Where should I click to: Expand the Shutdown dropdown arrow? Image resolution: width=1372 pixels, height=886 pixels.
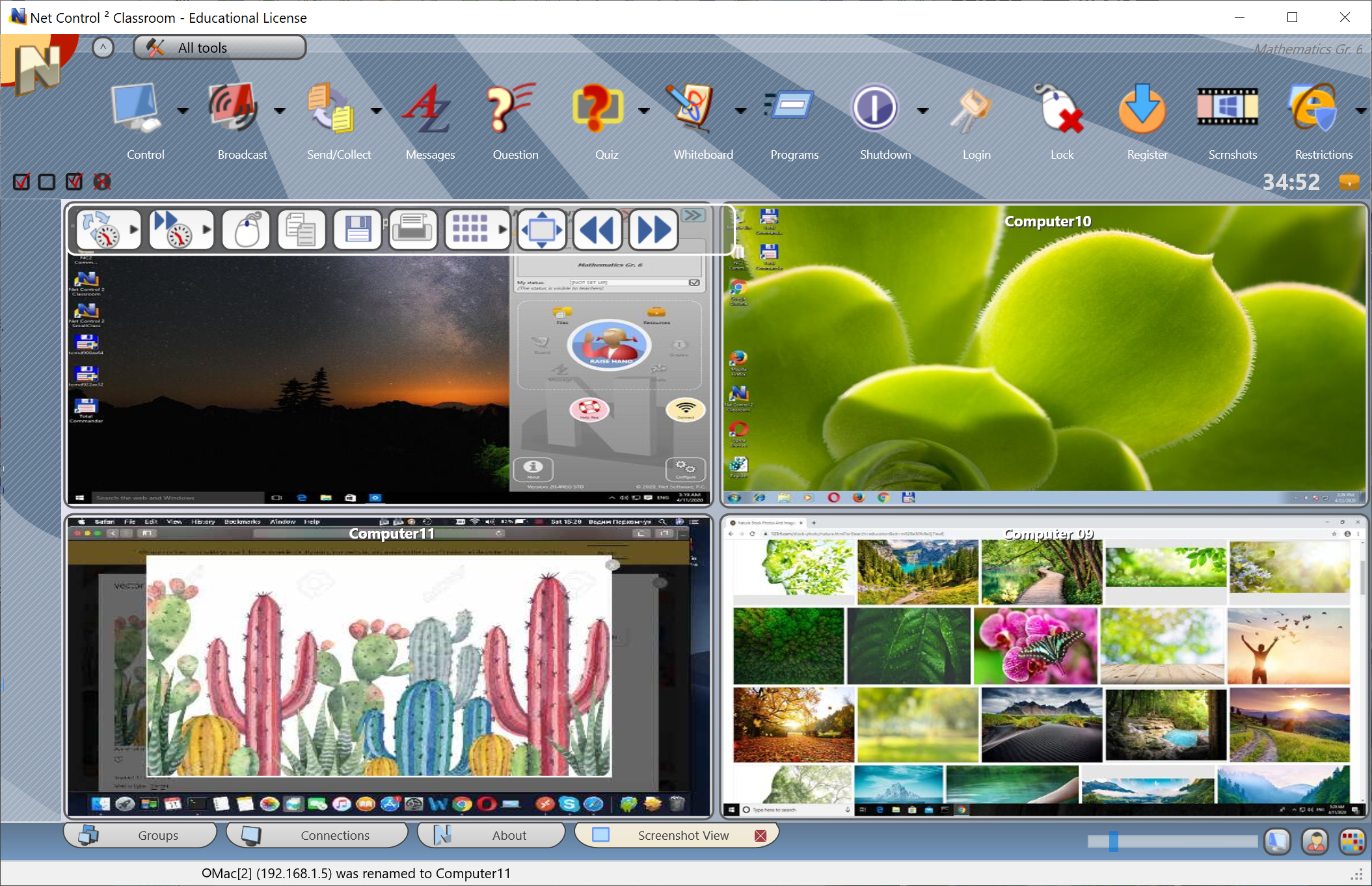click(923, 111)
